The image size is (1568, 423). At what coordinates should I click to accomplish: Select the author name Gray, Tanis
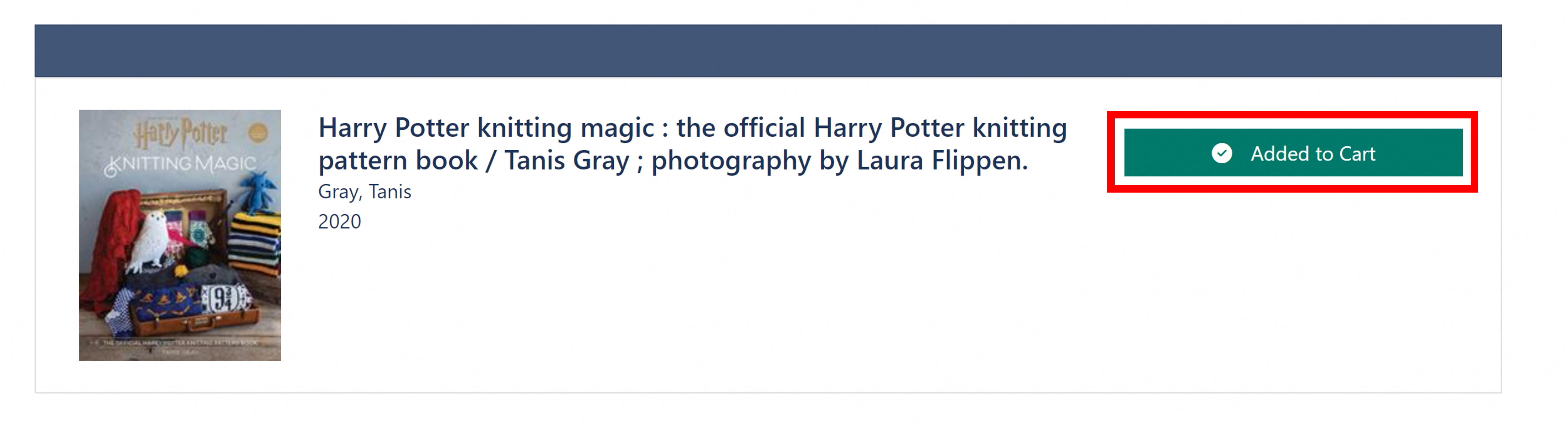pos(365,192)
